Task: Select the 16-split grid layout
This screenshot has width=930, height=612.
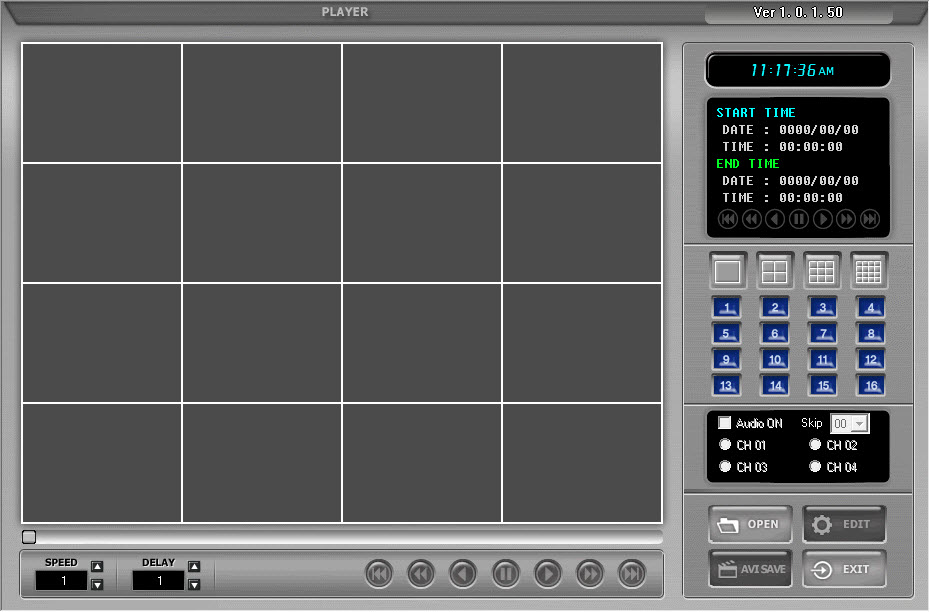Action: [x=869, y=271]
